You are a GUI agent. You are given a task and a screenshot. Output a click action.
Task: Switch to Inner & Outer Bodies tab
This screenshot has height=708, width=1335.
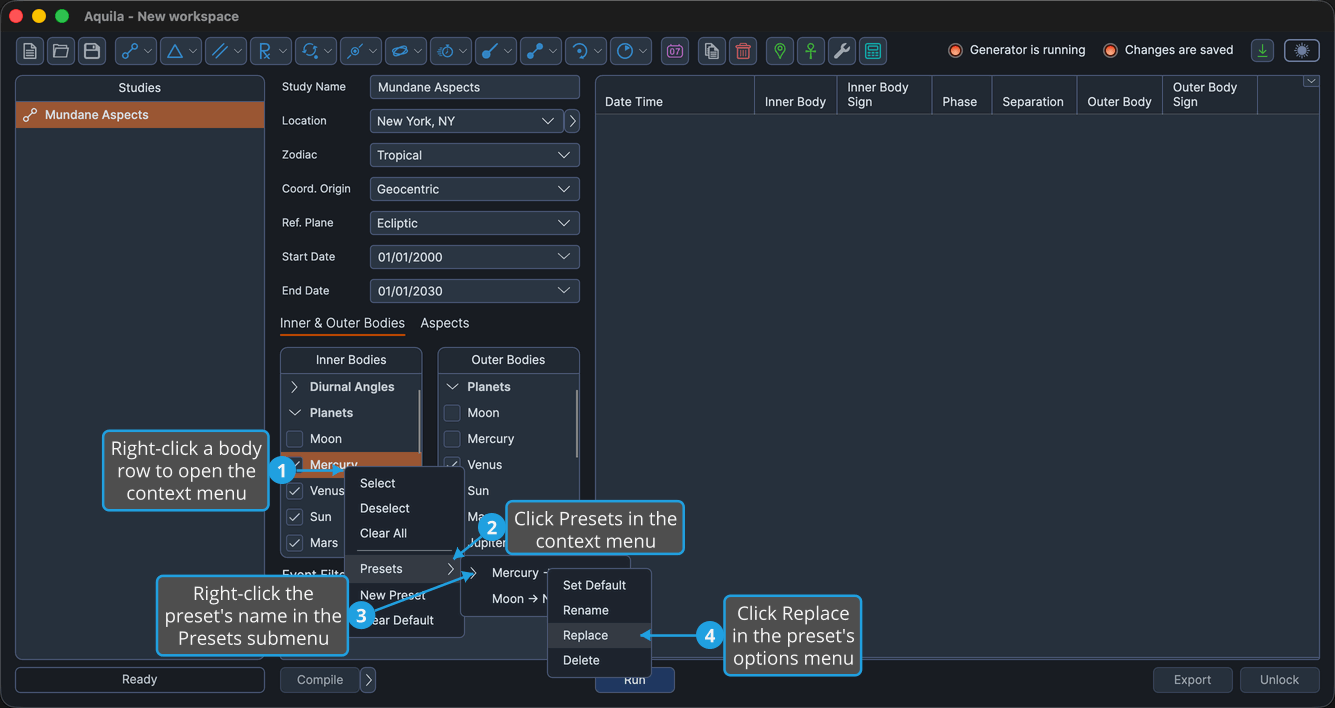342,323
